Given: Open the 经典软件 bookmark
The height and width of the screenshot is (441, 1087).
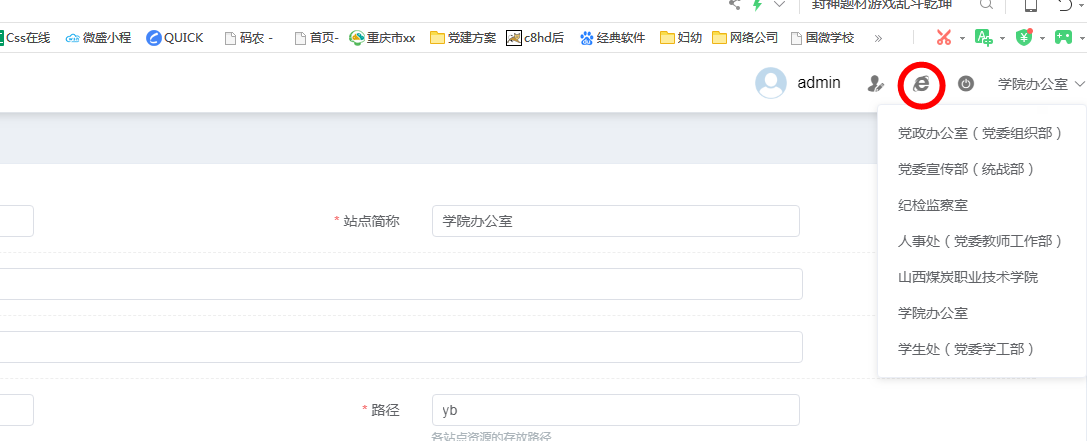Looking at the screenshot, I should [x=612, y=37].
